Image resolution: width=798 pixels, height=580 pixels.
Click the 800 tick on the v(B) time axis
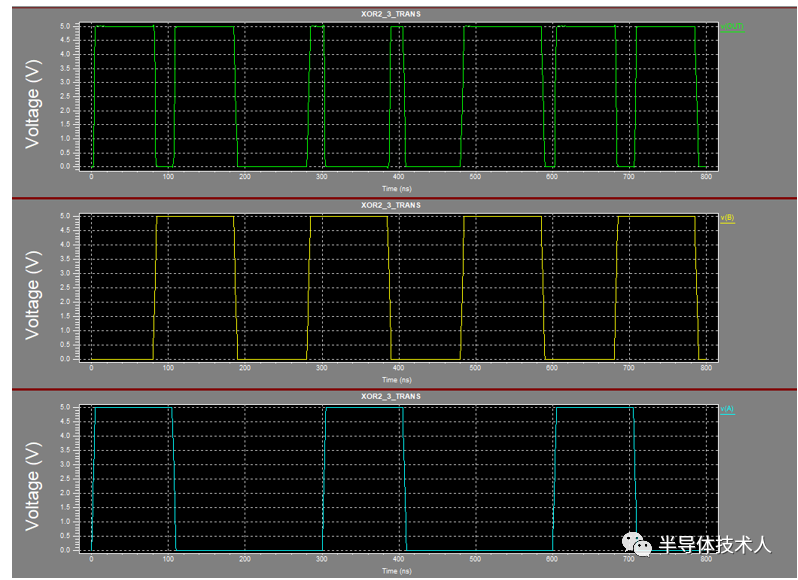706,368
